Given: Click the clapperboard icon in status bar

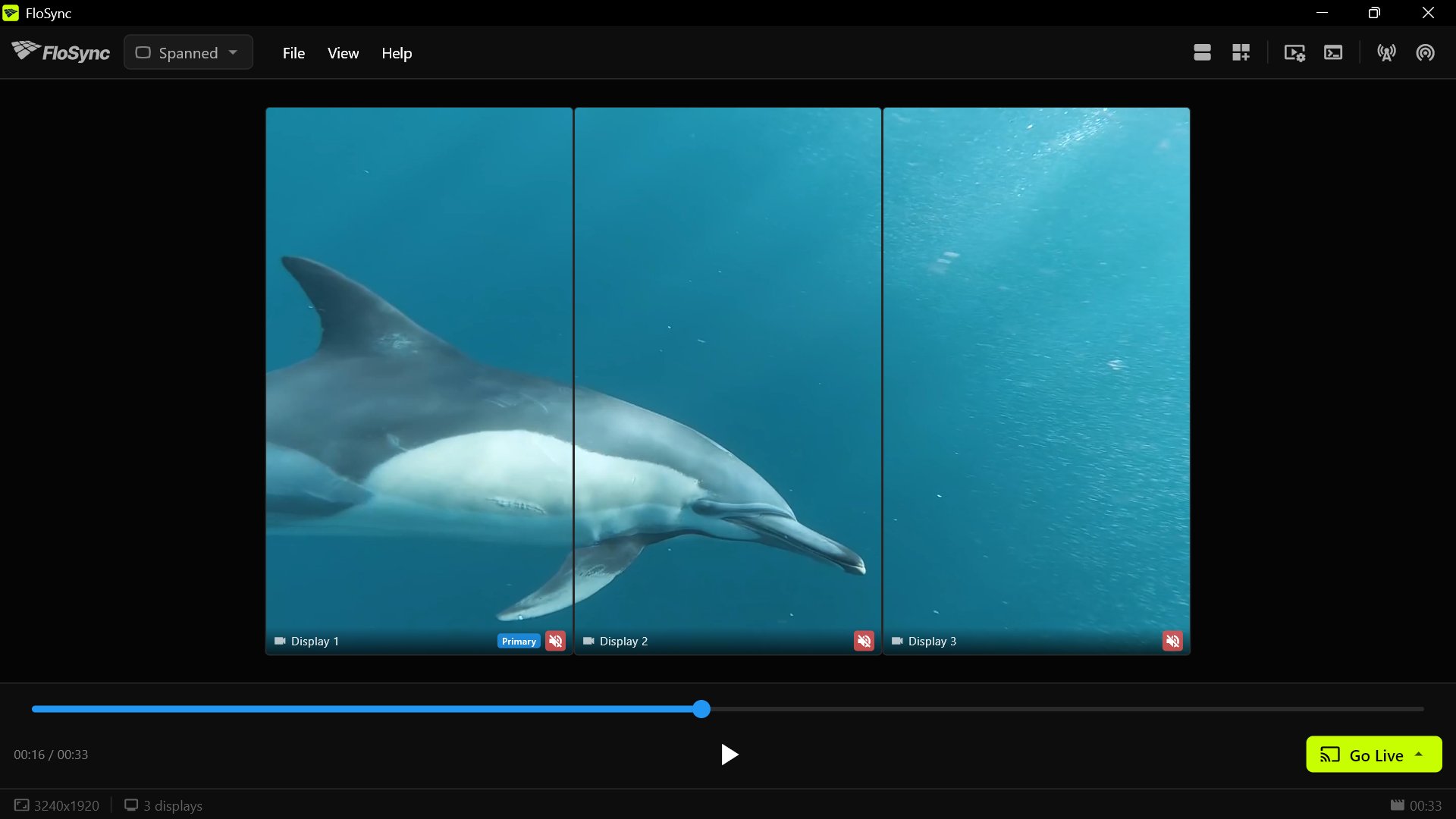Looking at the screenshot, I should [x=1398, y=805].
